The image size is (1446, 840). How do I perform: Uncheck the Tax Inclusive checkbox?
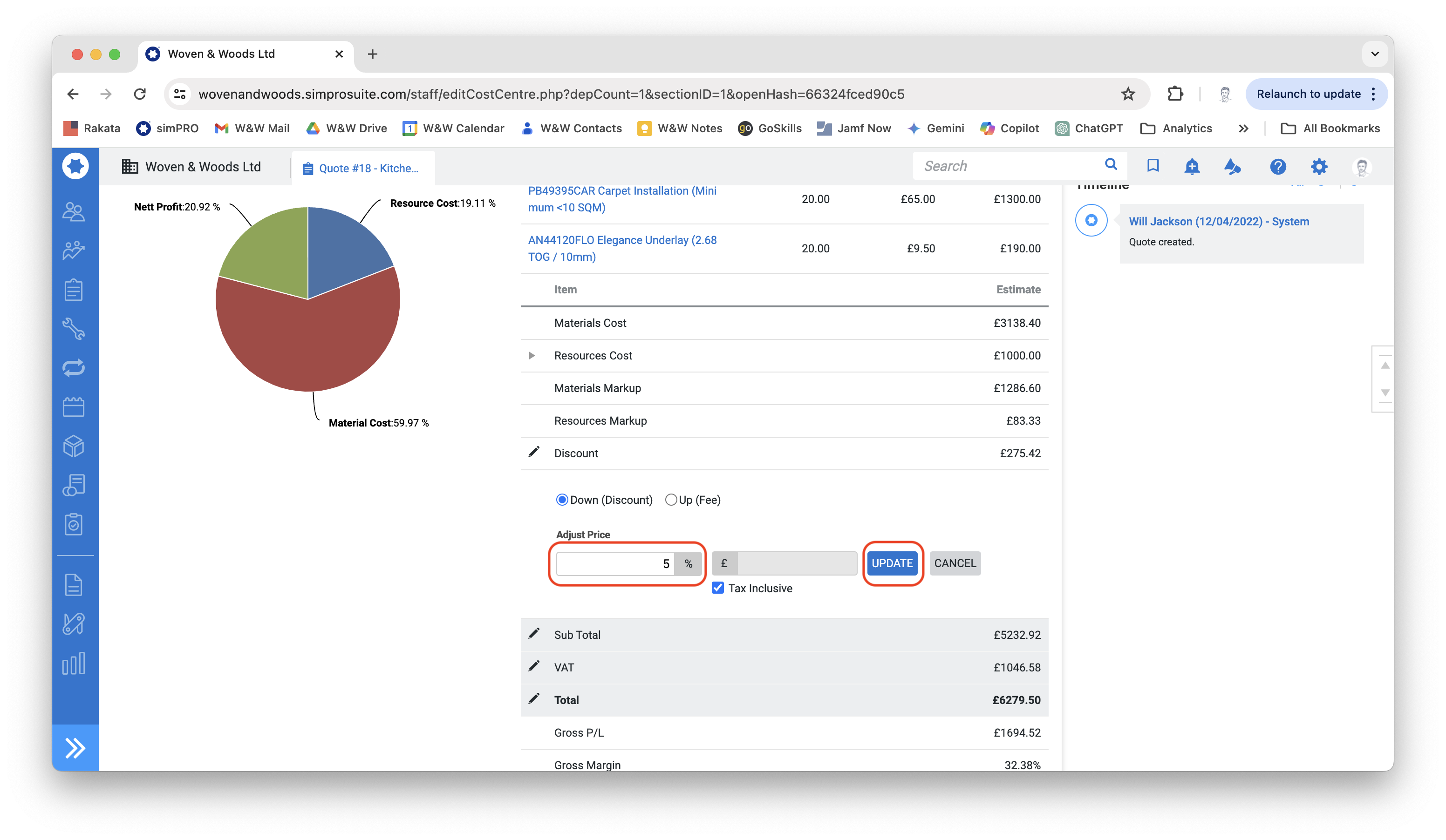717,588
